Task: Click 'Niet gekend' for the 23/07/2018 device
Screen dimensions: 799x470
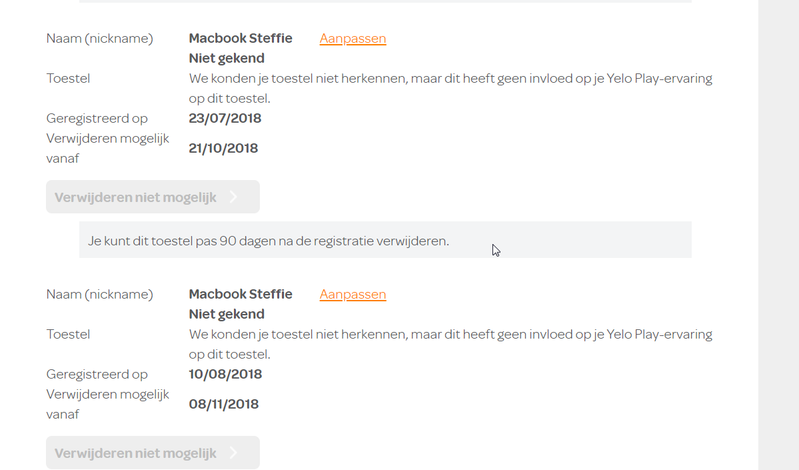Action: [226, 58]
